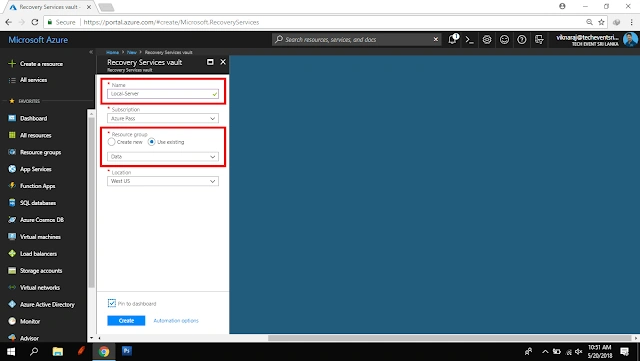Launch Cloud Shell from top bar
Image resolution: width=640 pixels, height=361 pixels.
[x=470, y=40]
